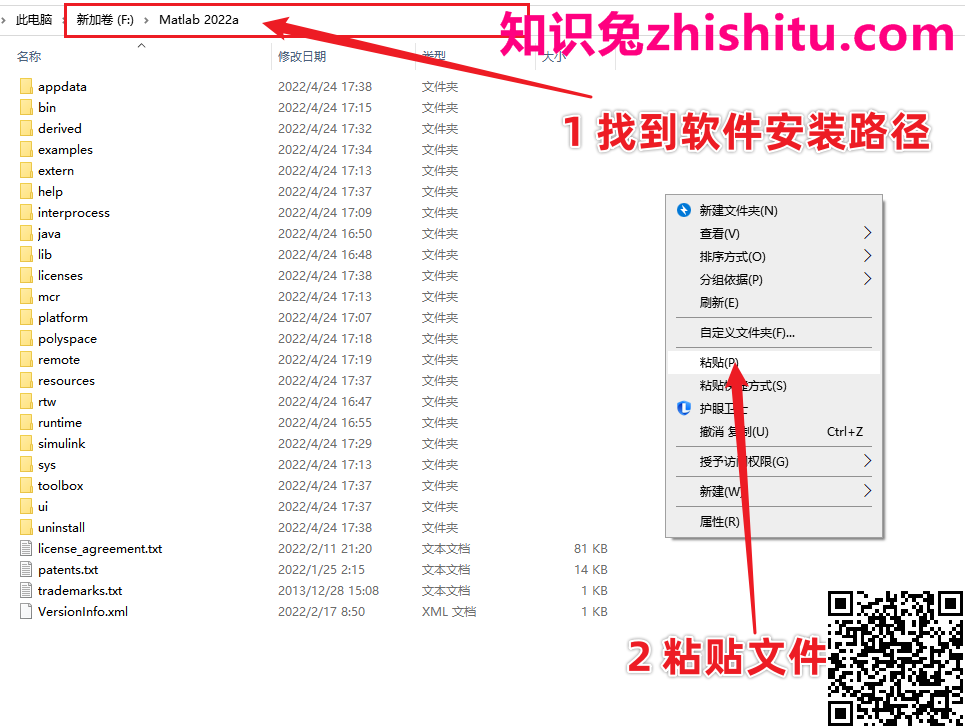Click the patents.txt file icon

[26, 569]
